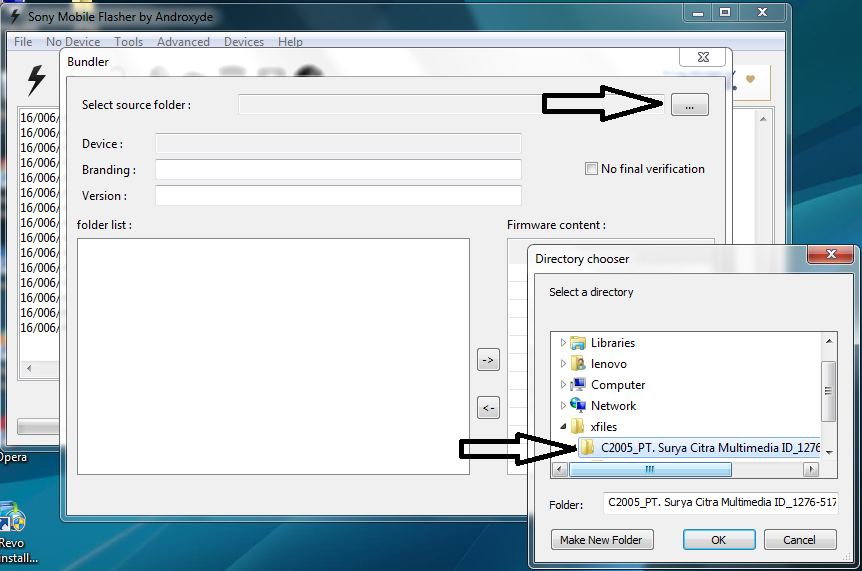This screenshot has width=862, height=571.
Task: Click inside the folder list box
Action: click(x=273, y=356)
